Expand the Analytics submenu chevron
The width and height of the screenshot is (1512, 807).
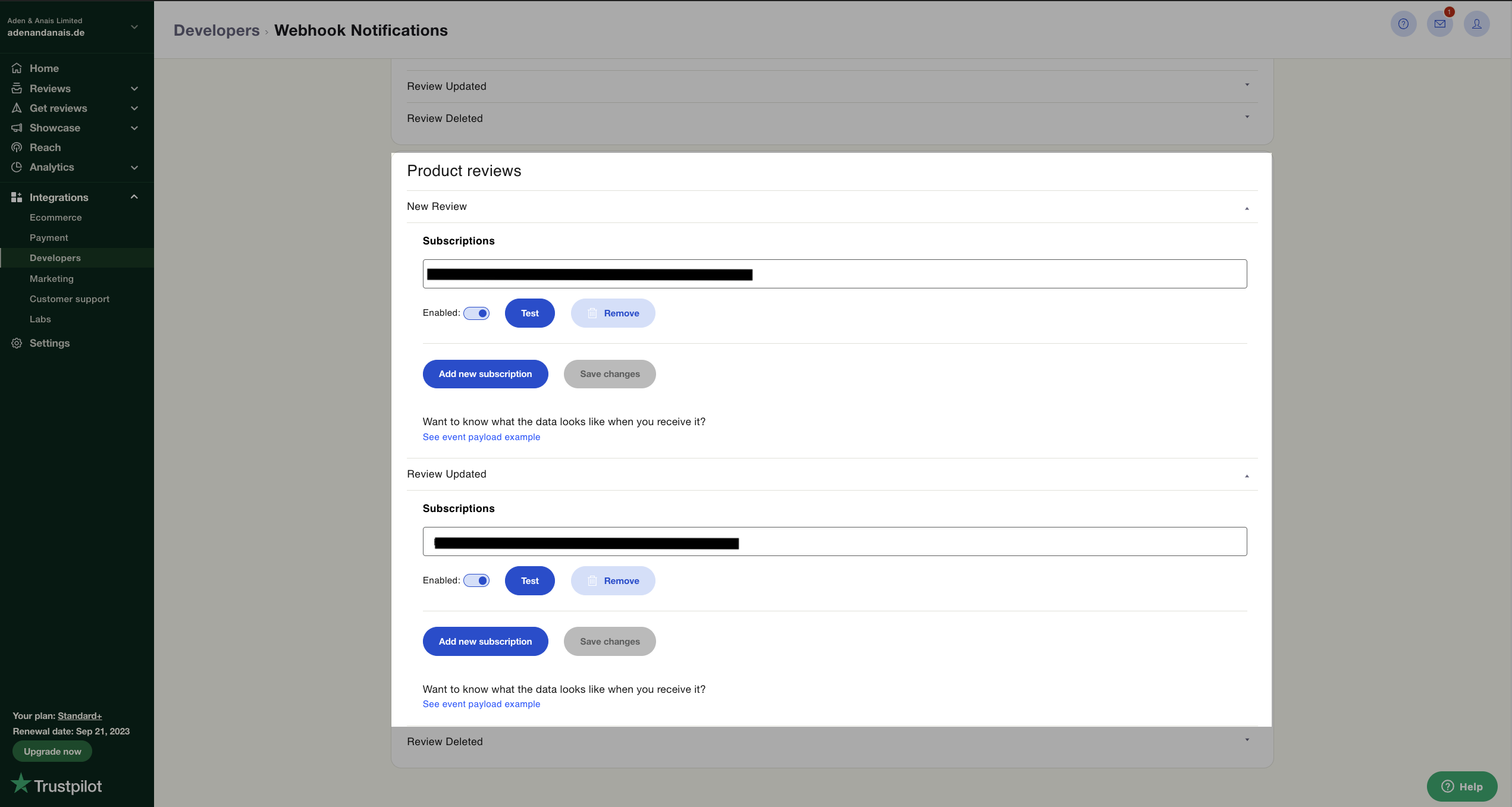click(134, 168)
